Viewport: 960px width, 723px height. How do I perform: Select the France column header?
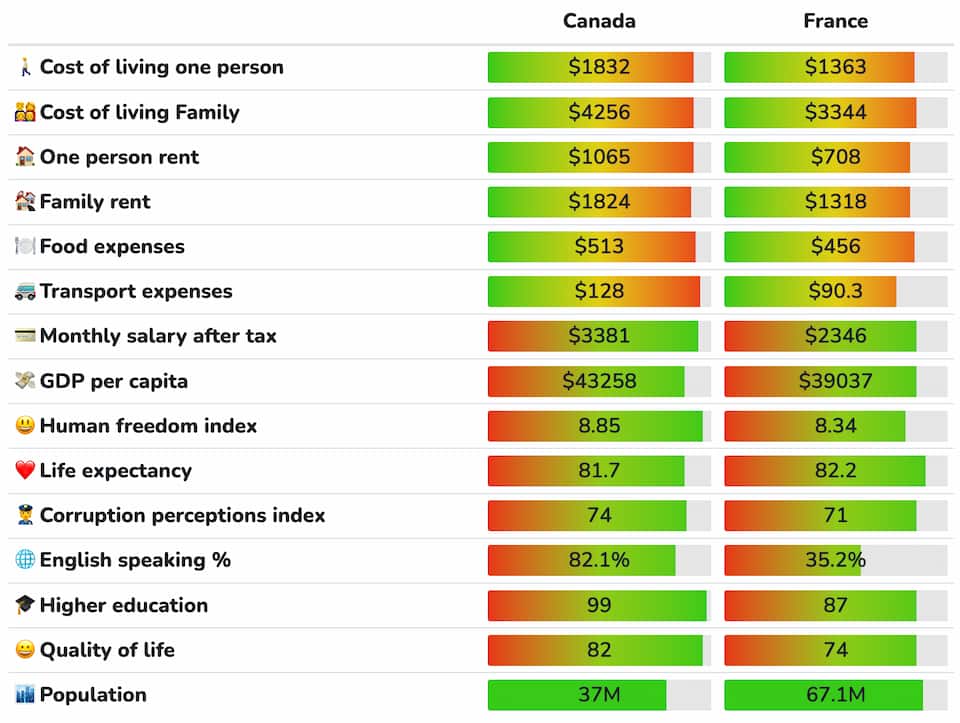[835, 21]
